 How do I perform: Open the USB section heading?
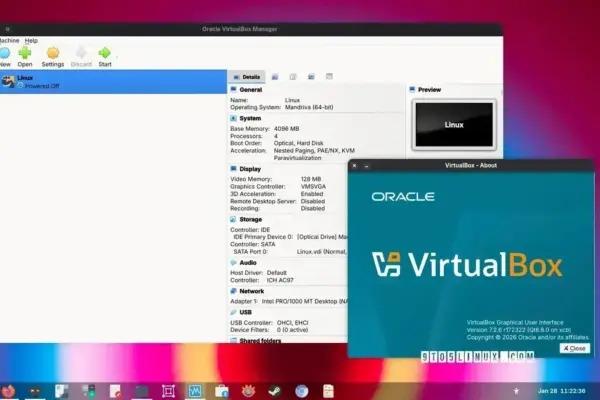coord(245,312)
